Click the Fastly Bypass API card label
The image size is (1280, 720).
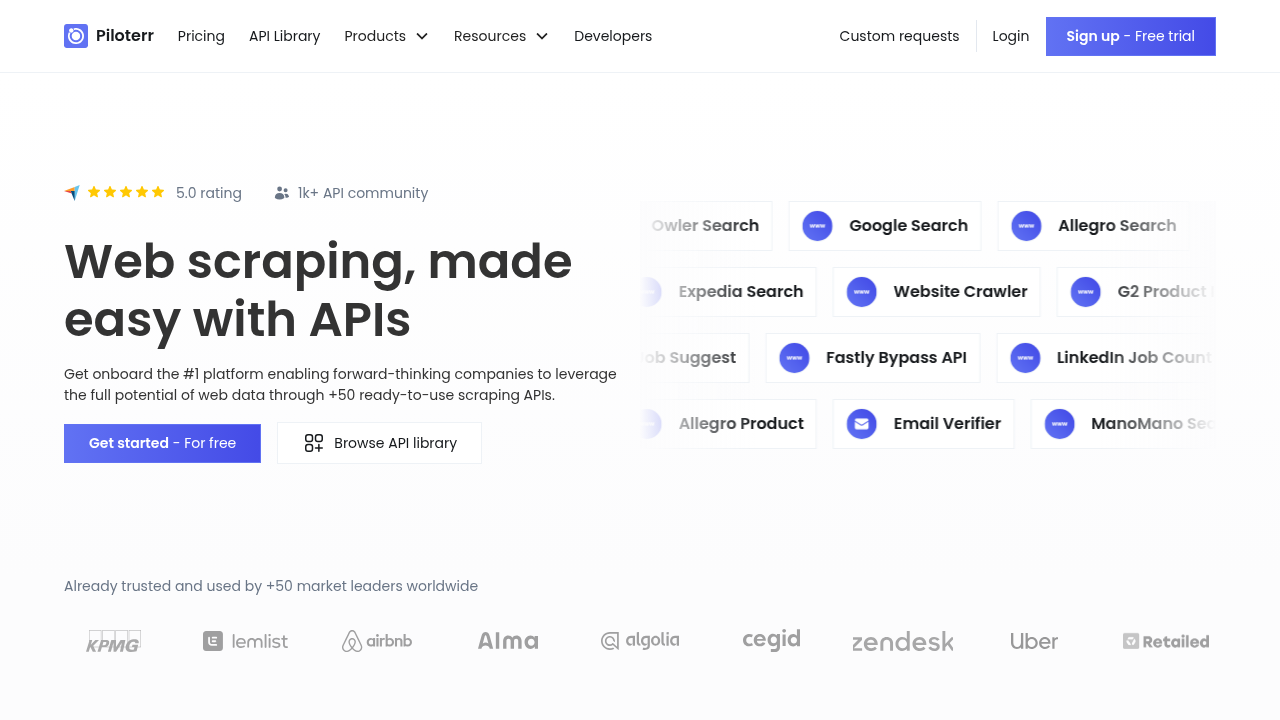coord(896,358)
